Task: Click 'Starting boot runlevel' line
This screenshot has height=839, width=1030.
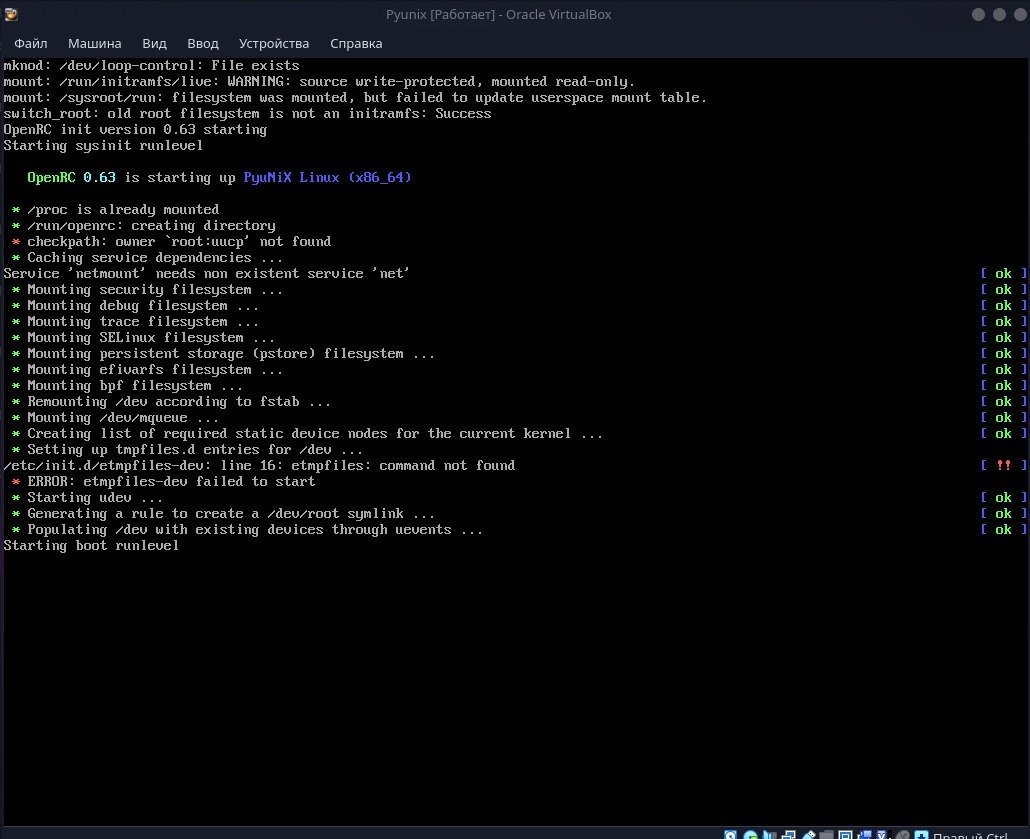Action: coord(91,545)
